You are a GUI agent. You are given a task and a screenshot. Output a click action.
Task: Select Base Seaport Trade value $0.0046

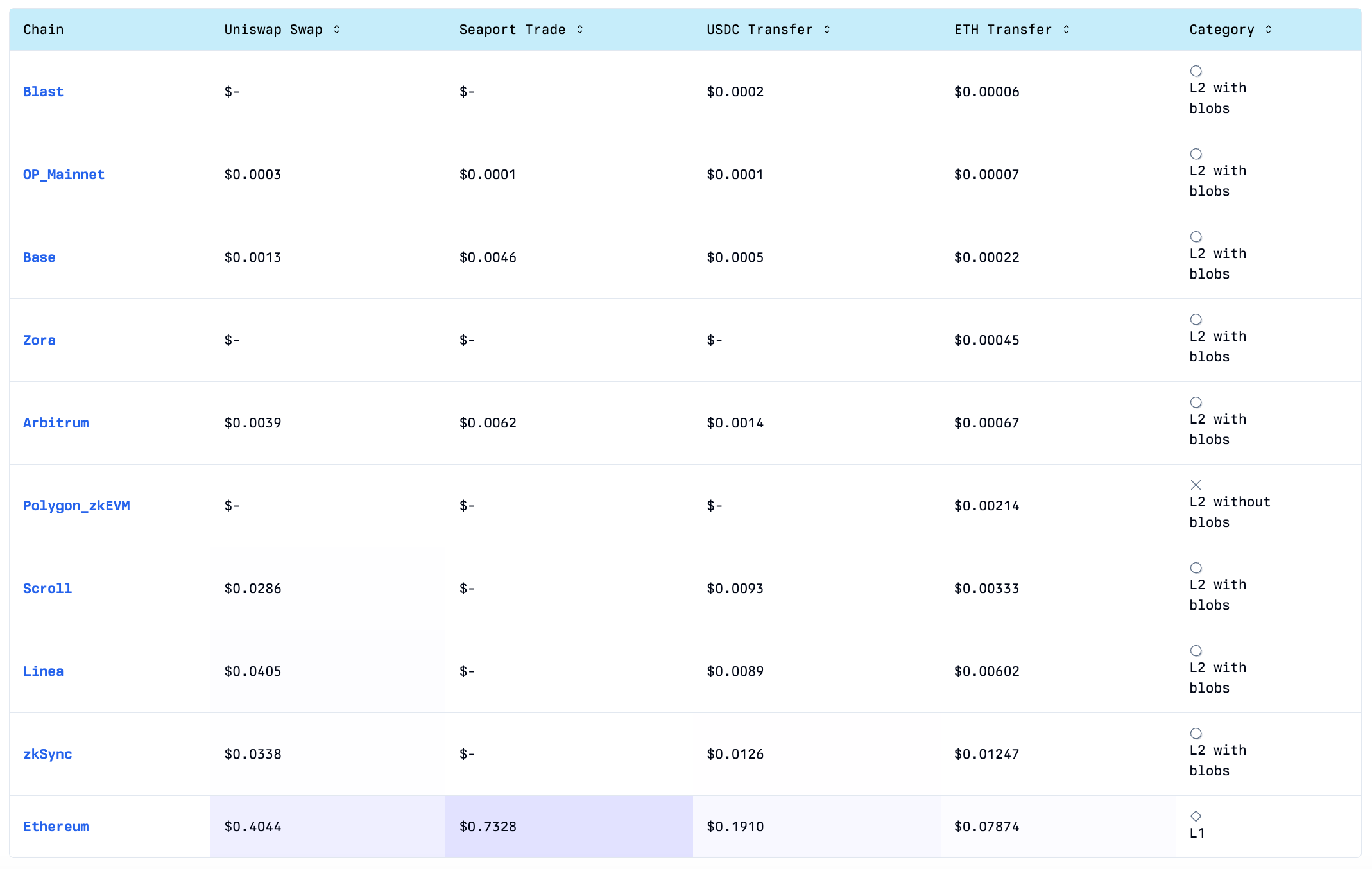(x=488, y=257)
